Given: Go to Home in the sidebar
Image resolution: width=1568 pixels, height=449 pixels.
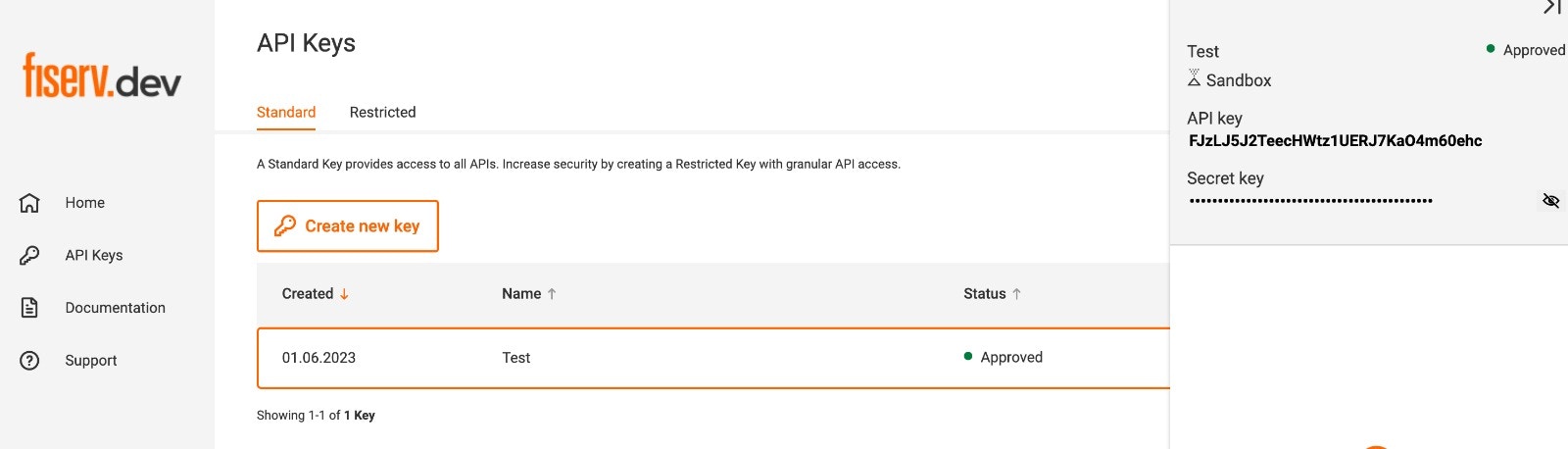Looking at the screenshot, I should pos(84,203).
